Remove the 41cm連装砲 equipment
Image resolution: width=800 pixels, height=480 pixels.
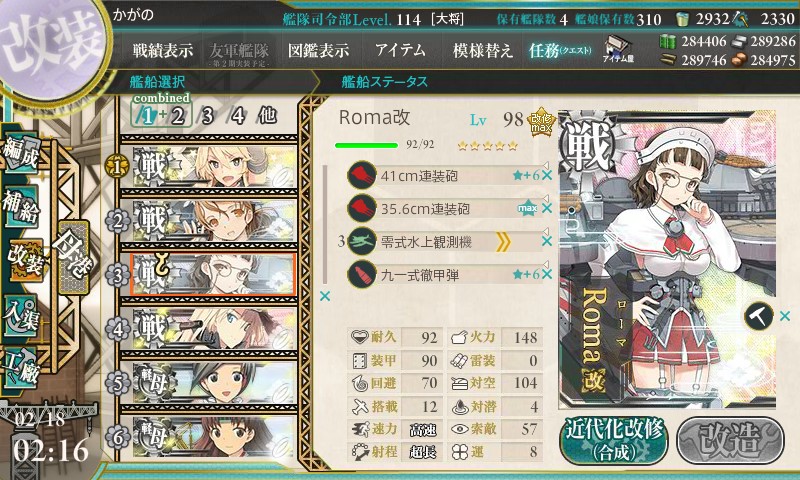pos(547,176)
